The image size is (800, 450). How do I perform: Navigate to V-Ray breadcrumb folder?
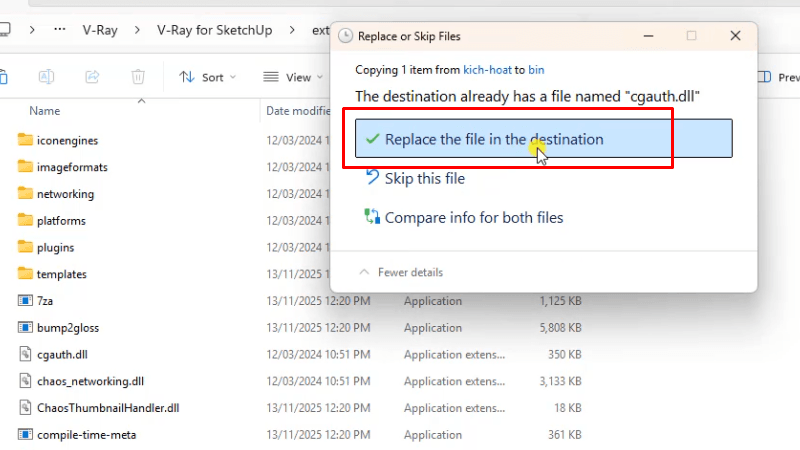(100, 30)
